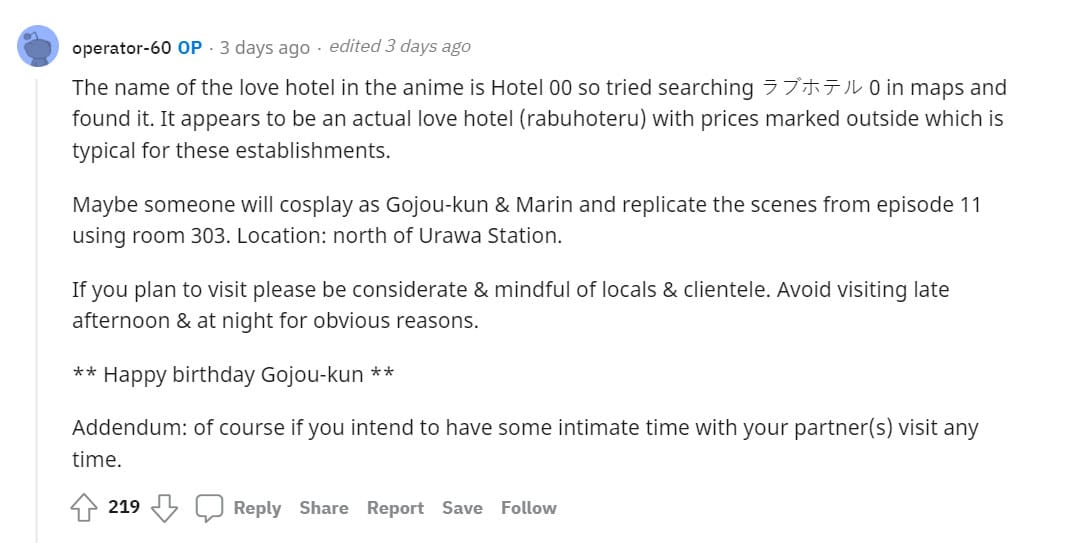Image resolution: width=1080 pixels, height=543 pixels.
Task: Open operator-60's avatar profile picture
Action: [x=39, y=46]
